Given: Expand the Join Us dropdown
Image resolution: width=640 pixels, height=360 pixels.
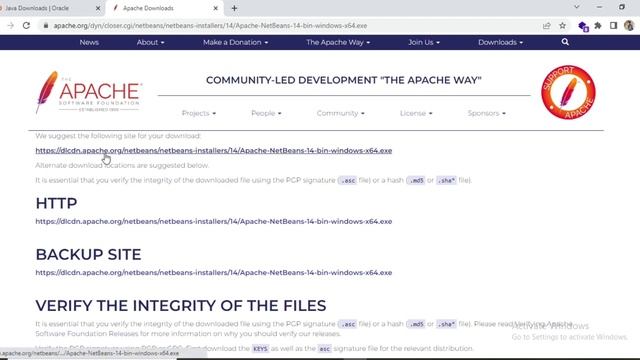Looking at the screenshot, I should [x=424, y=42].
